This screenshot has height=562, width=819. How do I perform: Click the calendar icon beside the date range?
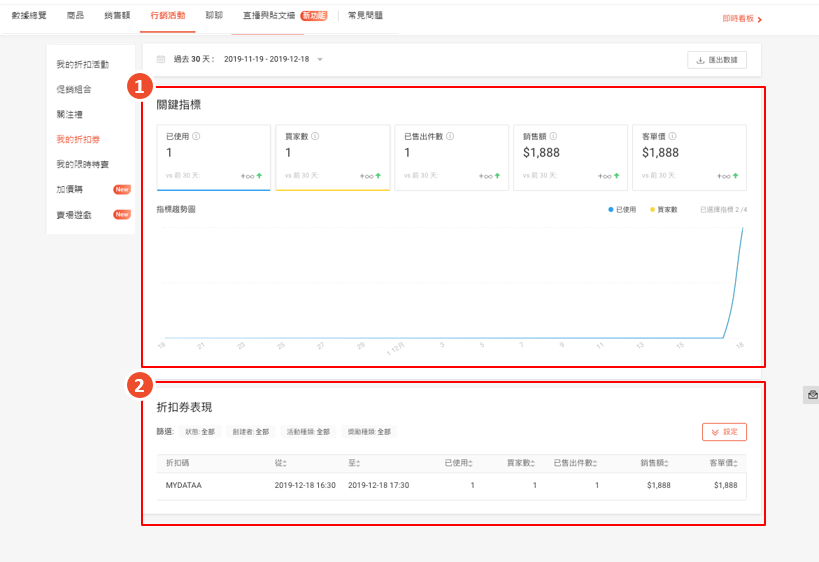[161, 60]
